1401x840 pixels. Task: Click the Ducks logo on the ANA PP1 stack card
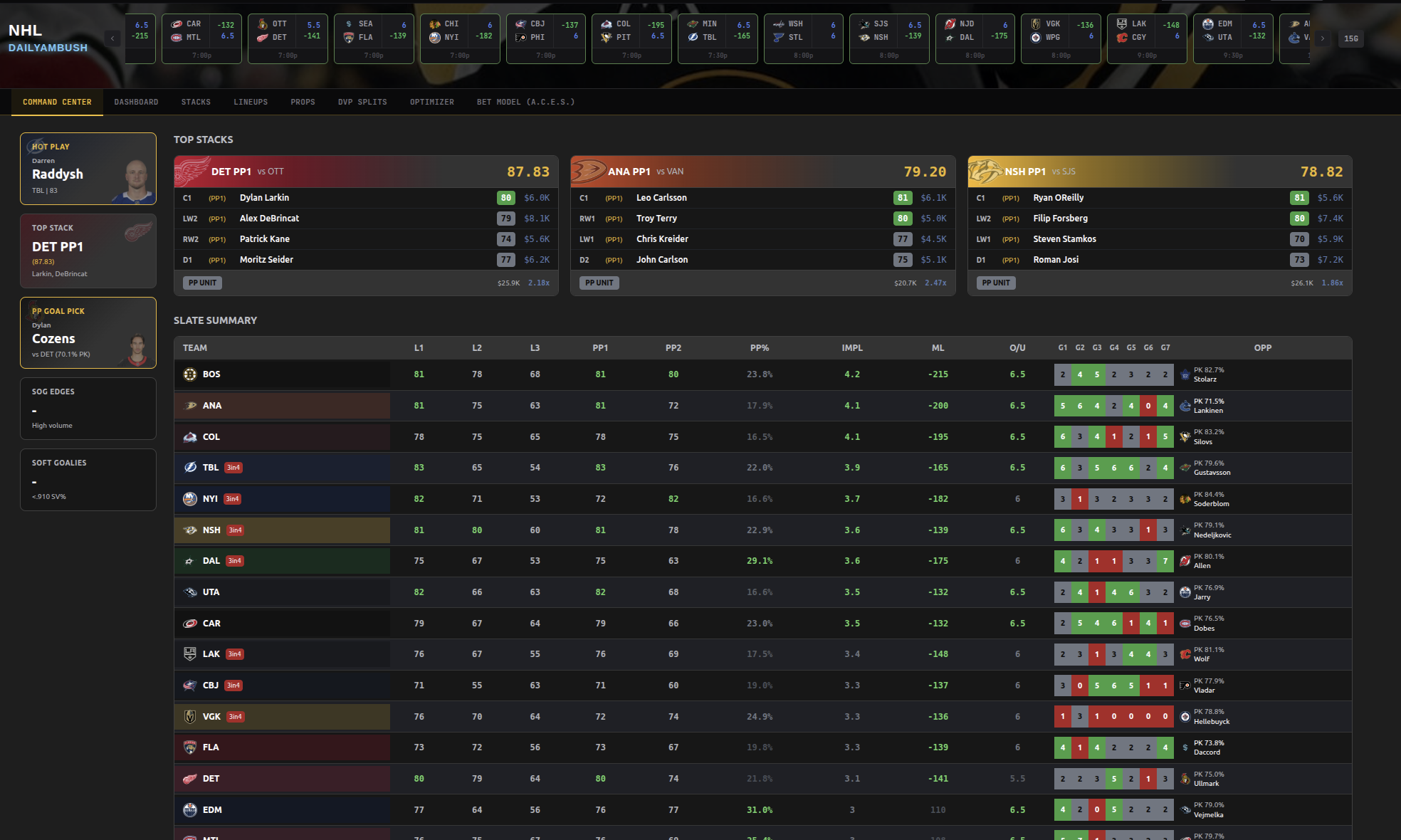point(589,171)
